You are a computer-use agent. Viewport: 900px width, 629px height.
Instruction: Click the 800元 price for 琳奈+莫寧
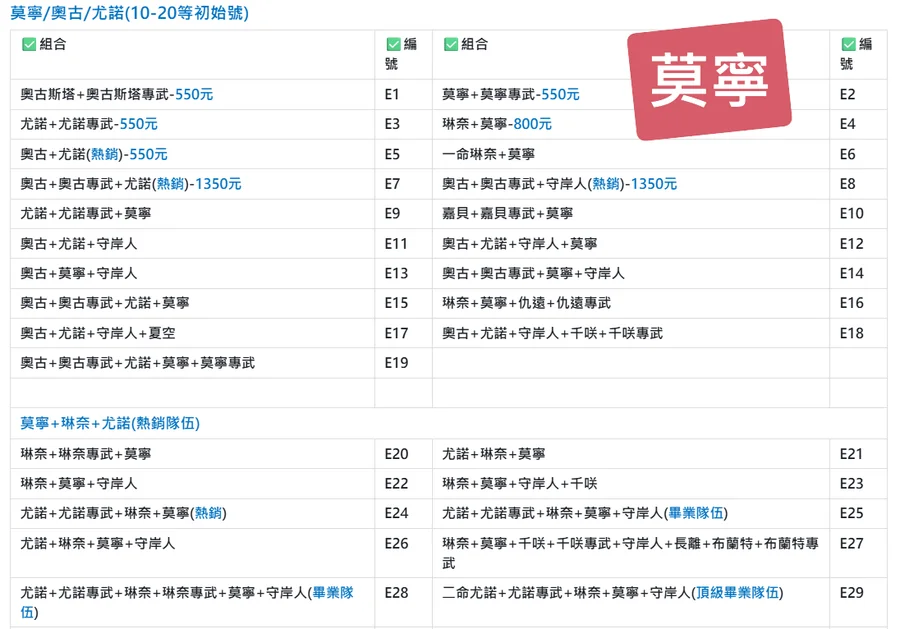(x=531, y=124)
